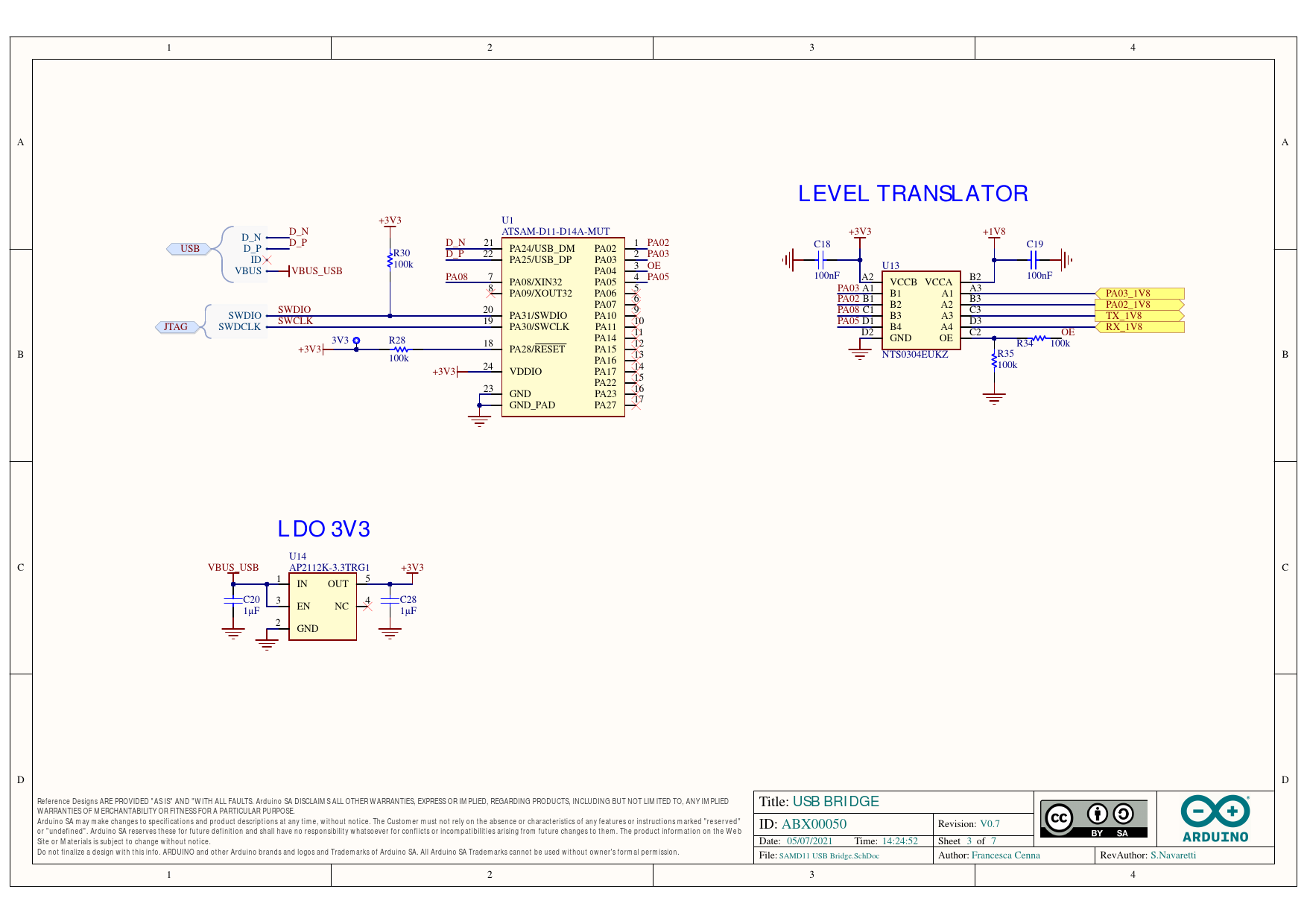Click the 3V3 test point circle
Viewport: 1307px width, 924px height.
pos(356,341)
